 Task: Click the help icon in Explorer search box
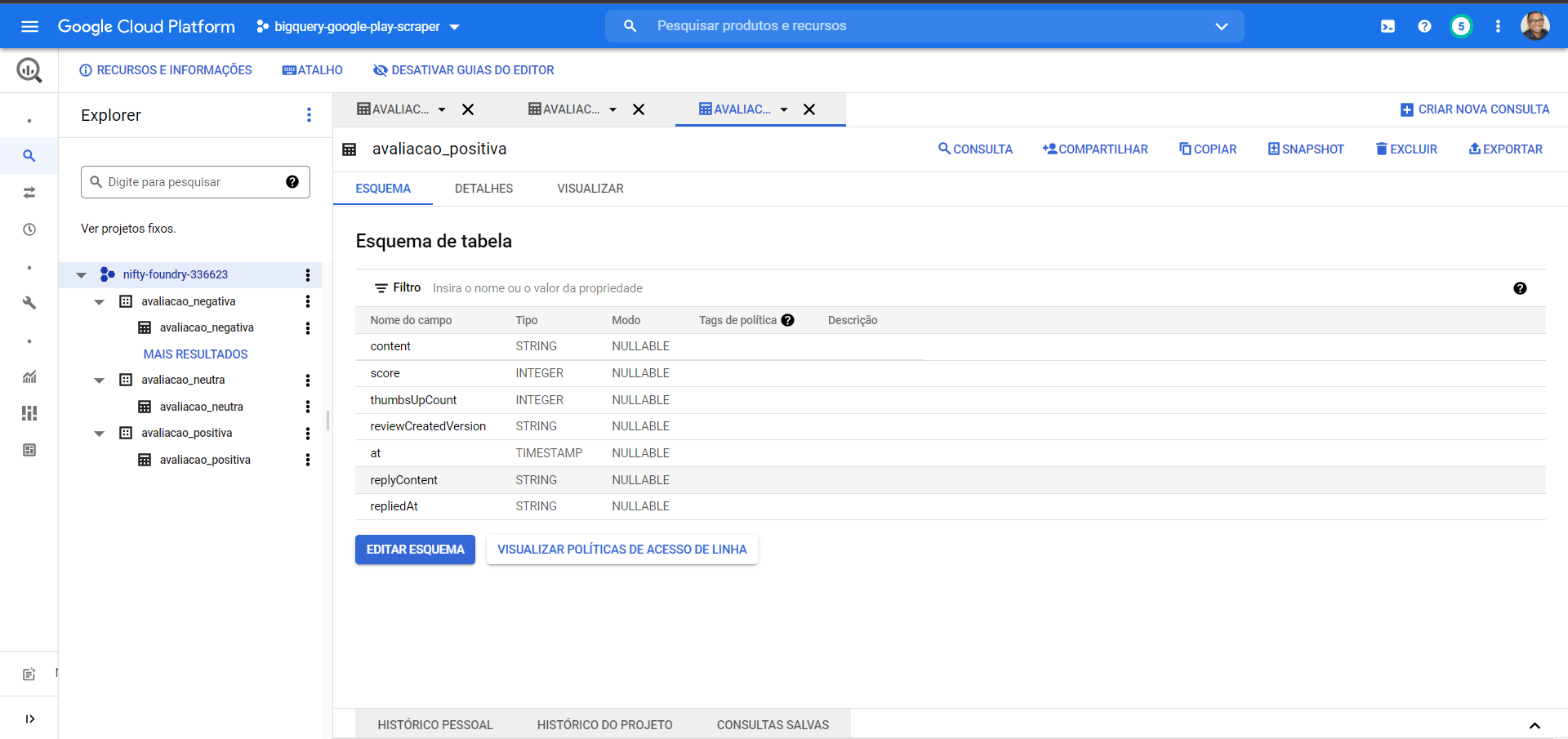[x=292, y=182]
